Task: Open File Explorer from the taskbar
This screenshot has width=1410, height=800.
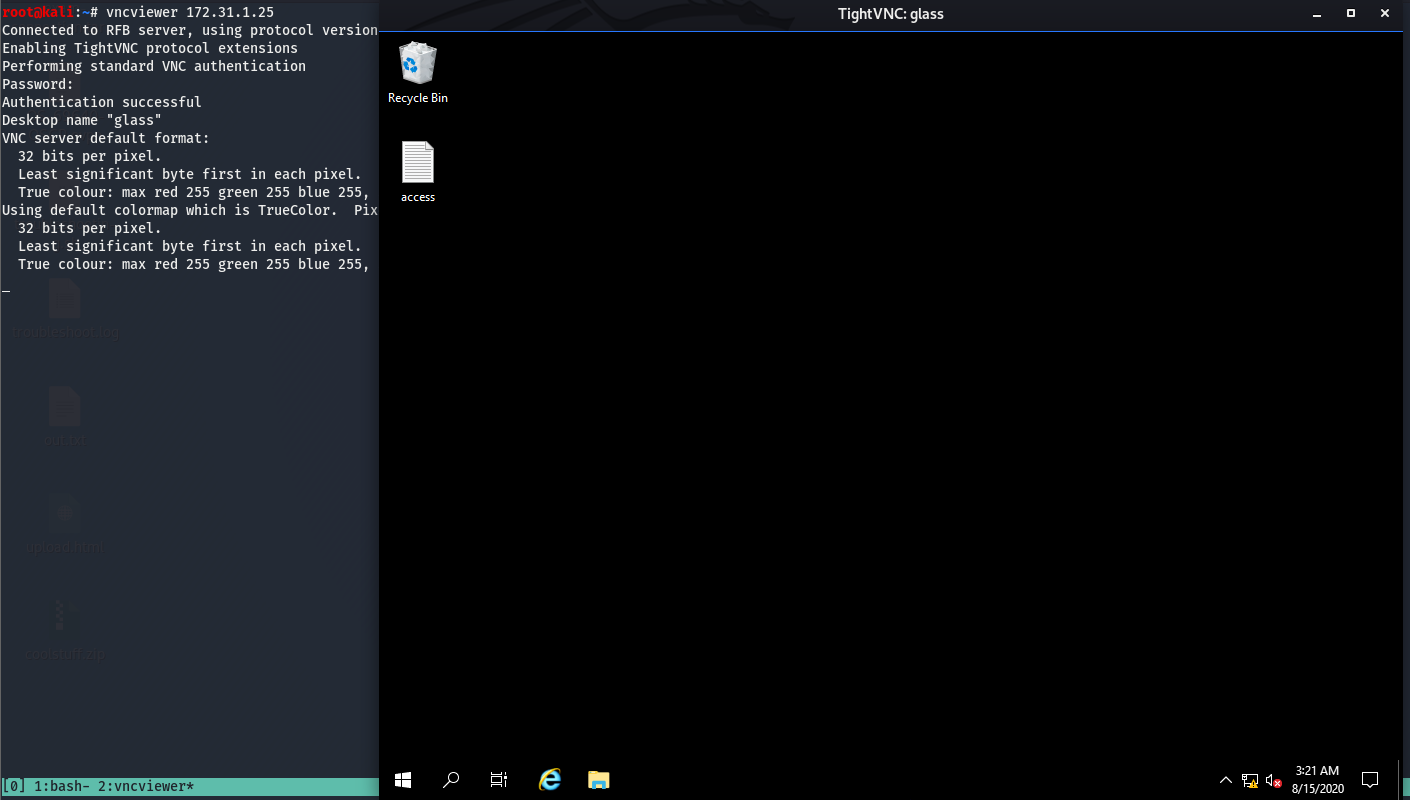Action: [x=598, y=780]
